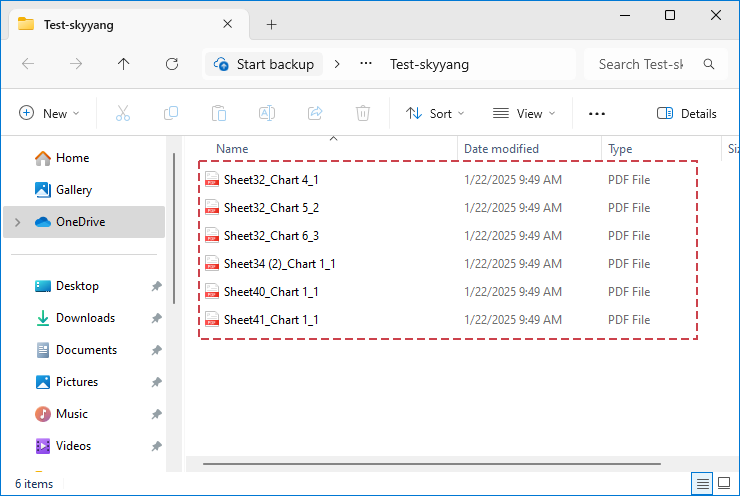Click the breadcrumb ellipsis button
740x496 pixels.
(x=366, y=64)
